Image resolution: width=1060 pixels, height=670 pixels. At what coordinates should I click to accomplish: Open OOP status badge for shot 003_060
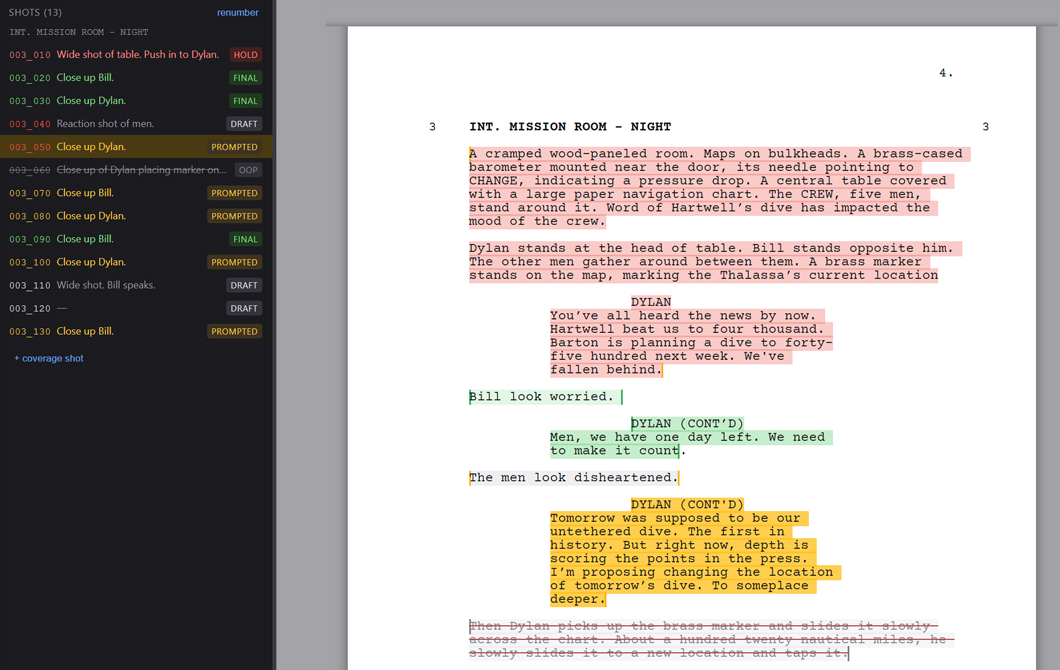coord(248,170)
